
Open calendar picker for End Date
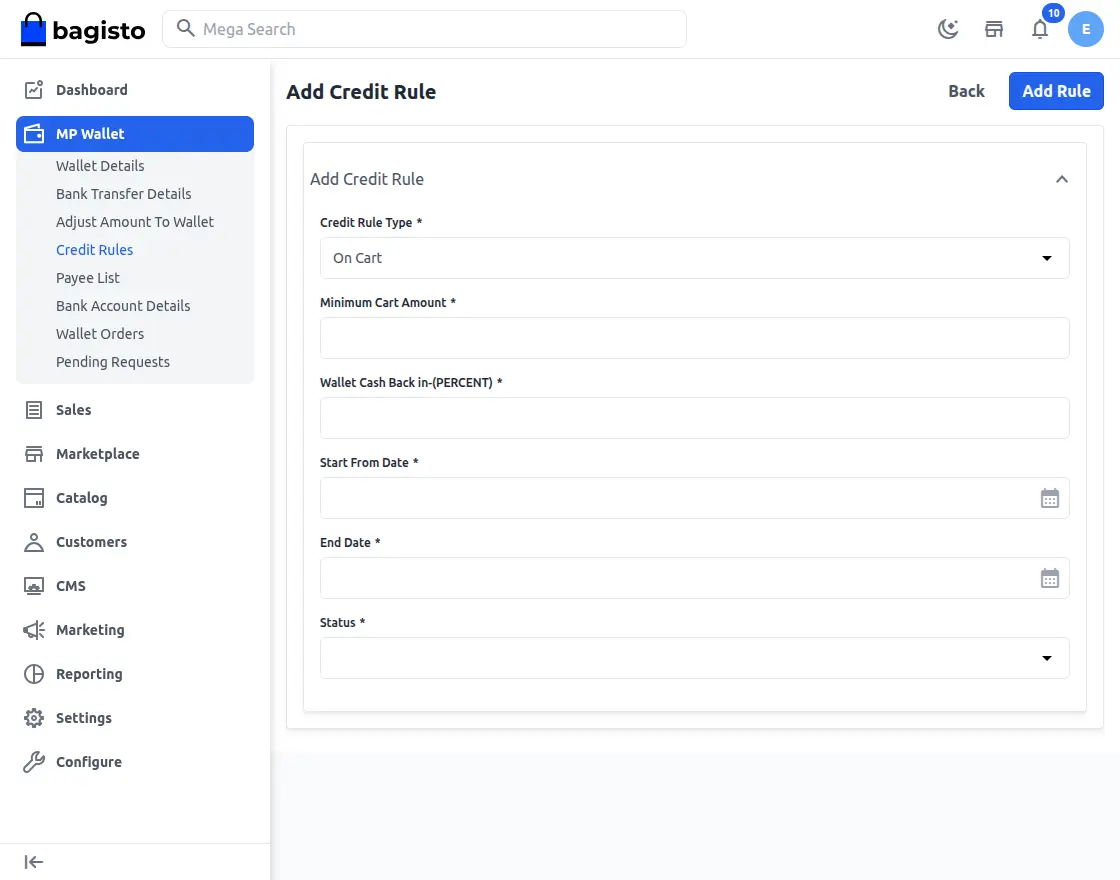(1049, 578)
